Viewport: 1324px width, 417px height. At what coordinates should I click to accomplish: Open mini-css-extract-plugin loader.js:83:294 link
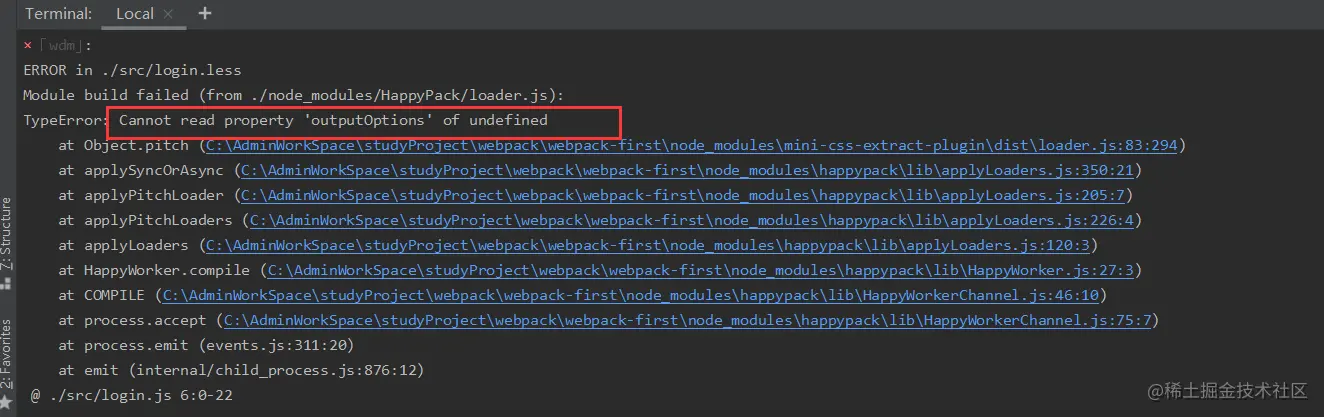pyautogui.click(x=692, y=146)
